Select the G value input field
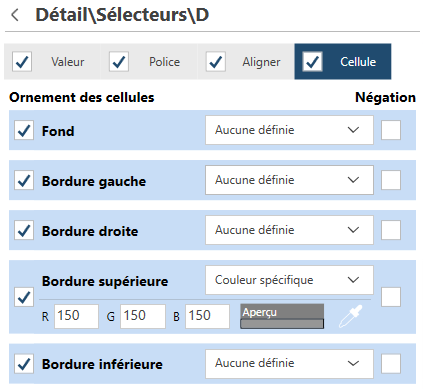424x389 pixels. [143, 316]
